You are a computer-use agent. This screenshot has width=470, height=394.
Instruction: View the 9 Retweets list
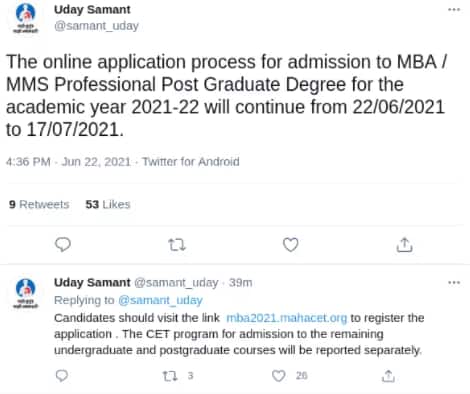click(x=39, y=204)
